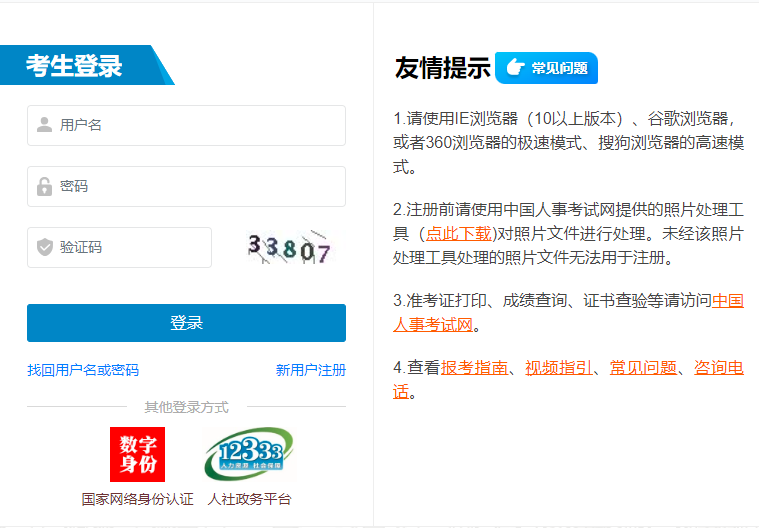Open the 视频指引 link
This screenshot has height=528, width=759.
pos(558,367)
